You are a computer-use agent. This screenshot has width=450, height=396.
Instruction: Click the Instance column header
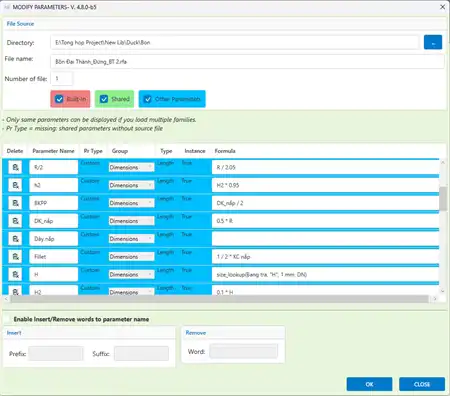pos(195,151)
